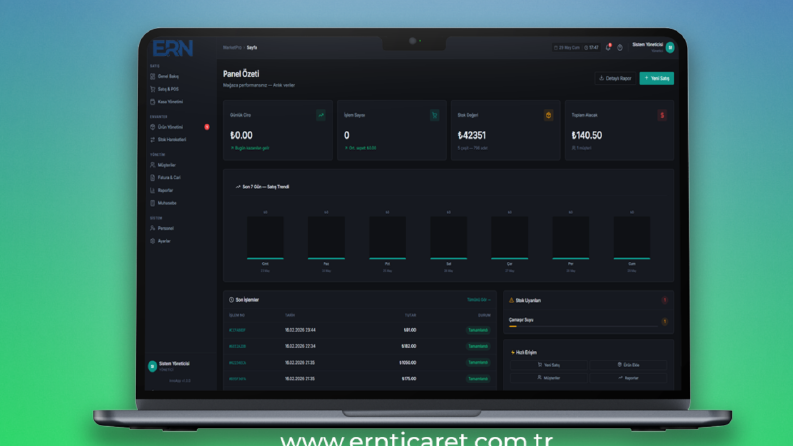Click Ürün Ekle in Hızlı Erişim
Viewport: 793px width, 446px height.
pyautogui.click(x=628, y=365)
